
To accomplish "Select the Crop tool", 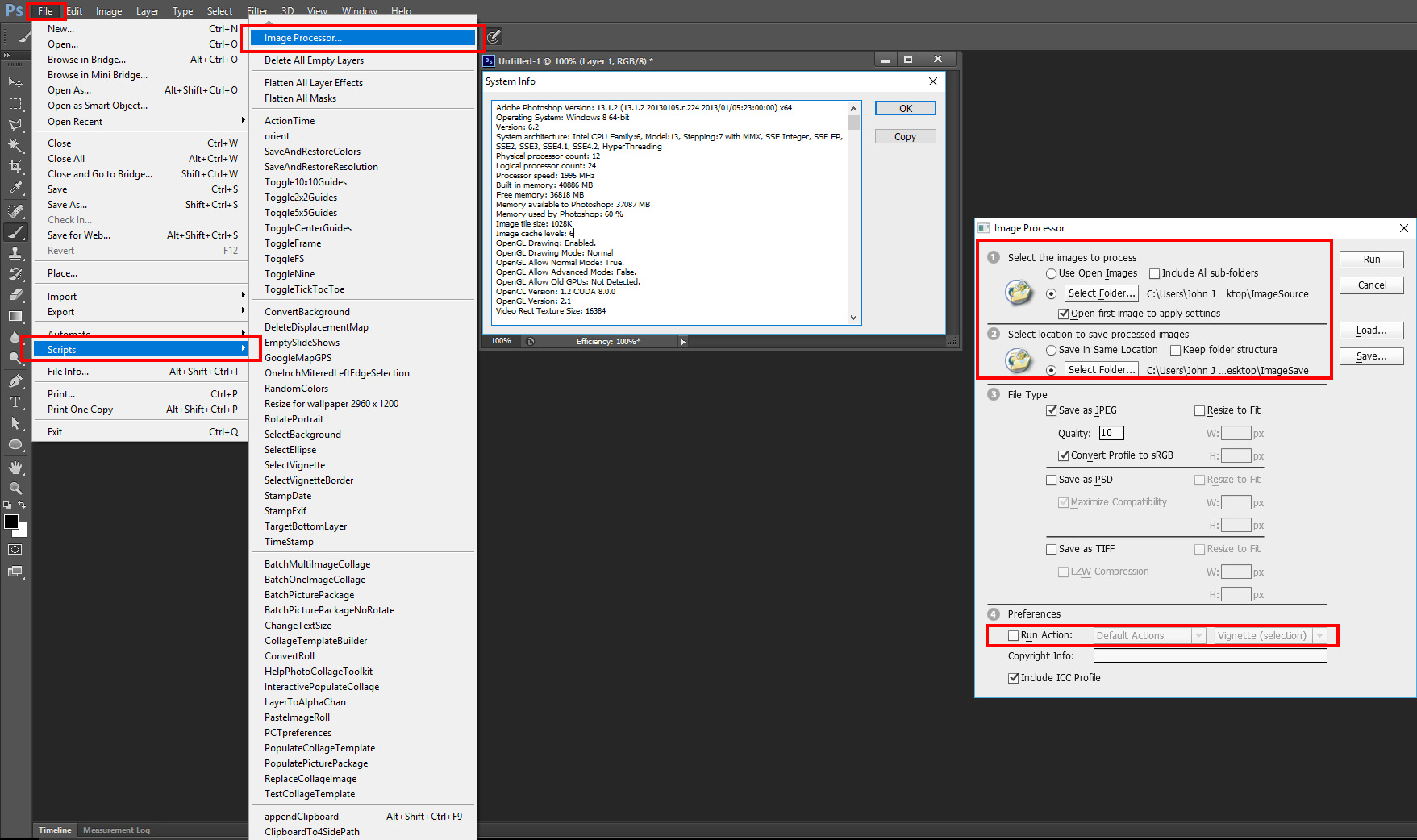I will pyautogui.click(x=15, y=167).
